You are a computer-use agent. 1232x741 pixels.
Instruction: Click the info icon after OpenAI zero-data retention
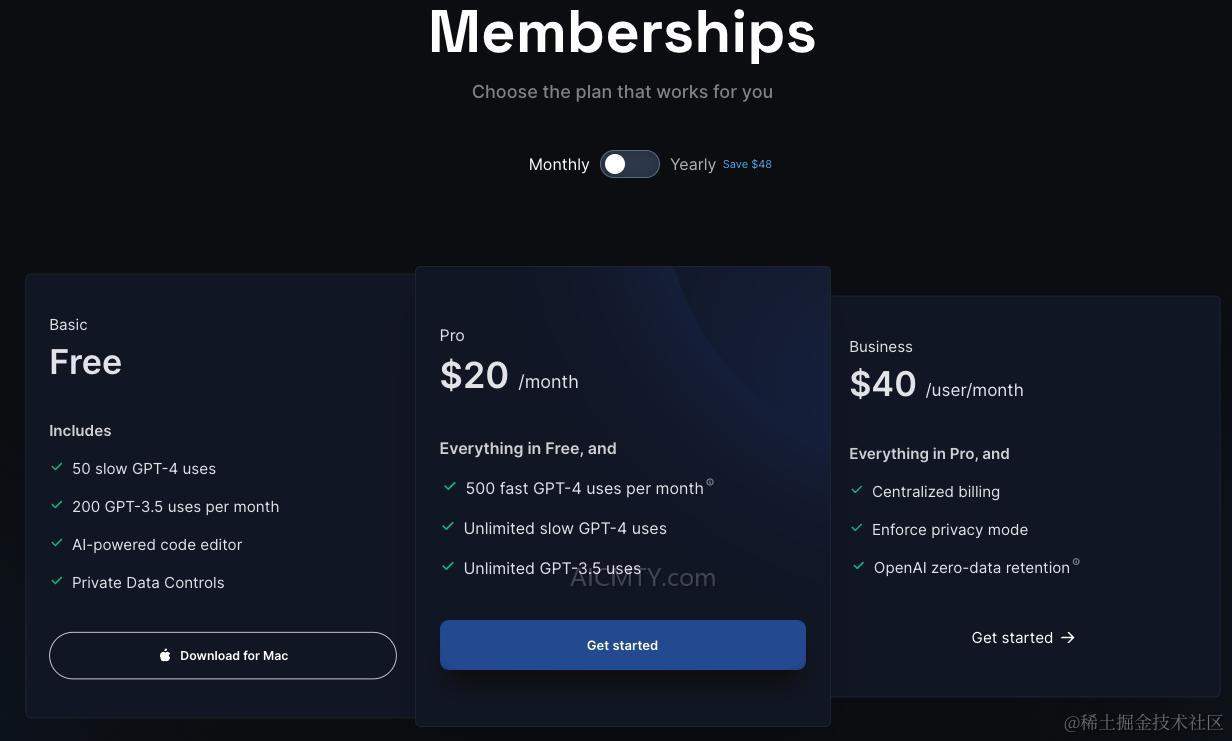[x=1076, y=562]
